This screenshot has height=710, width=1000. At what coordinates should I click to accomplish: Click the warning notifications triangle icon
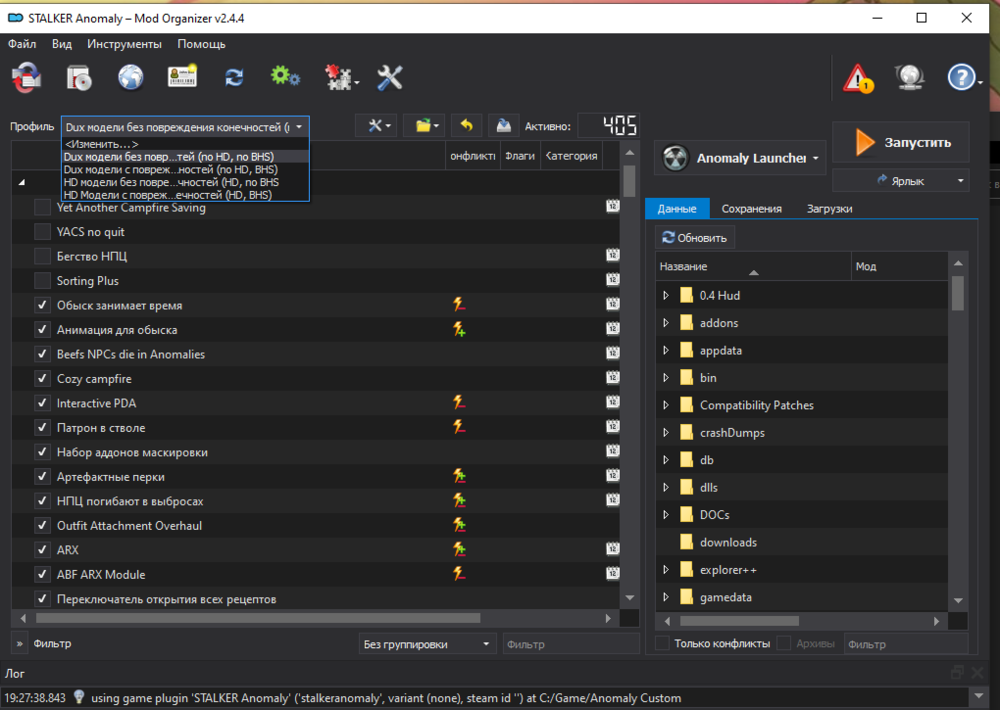tap(857, 77)
